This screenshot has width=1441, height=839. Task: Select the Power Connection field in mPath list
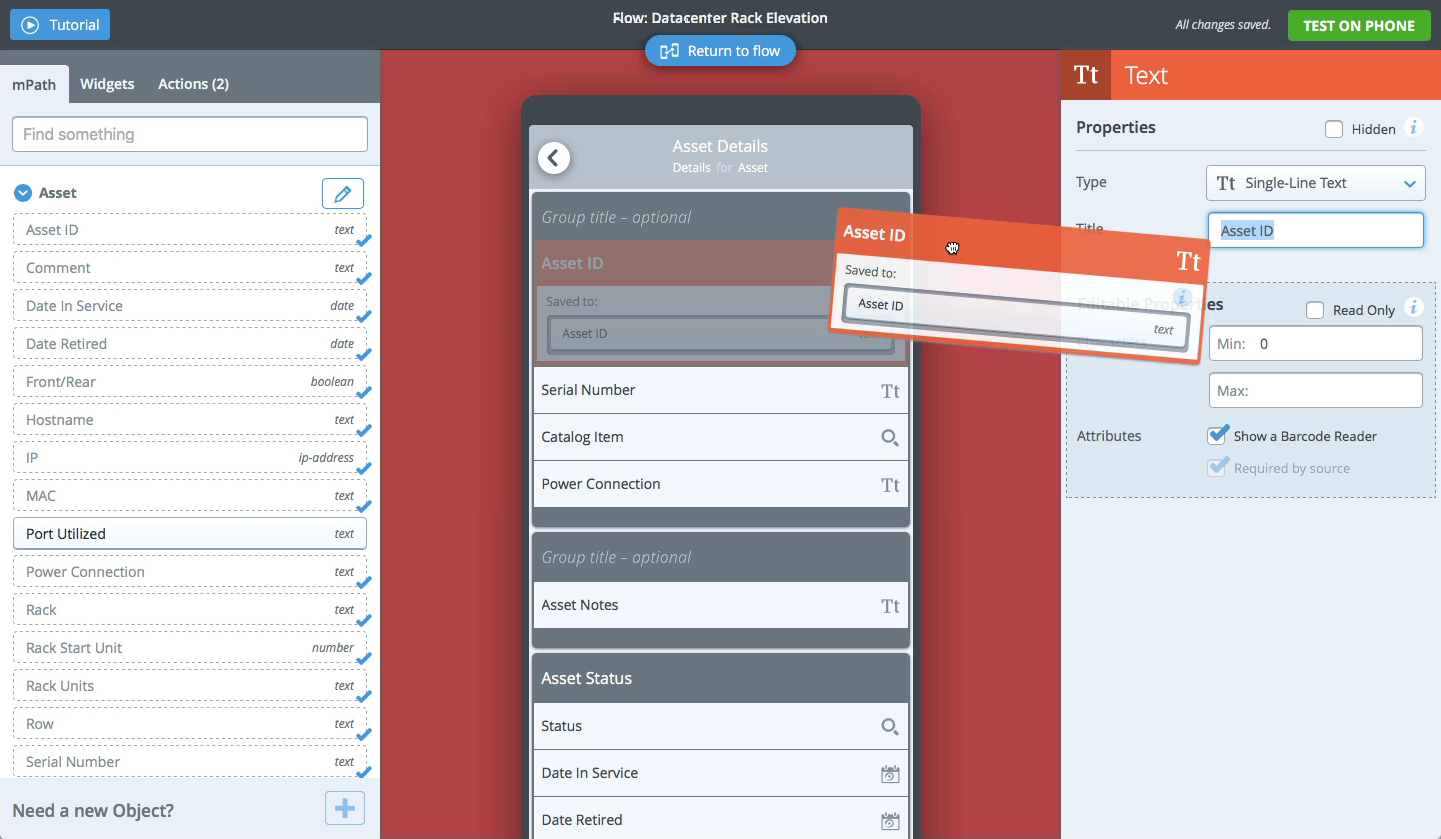click(190, 572)
